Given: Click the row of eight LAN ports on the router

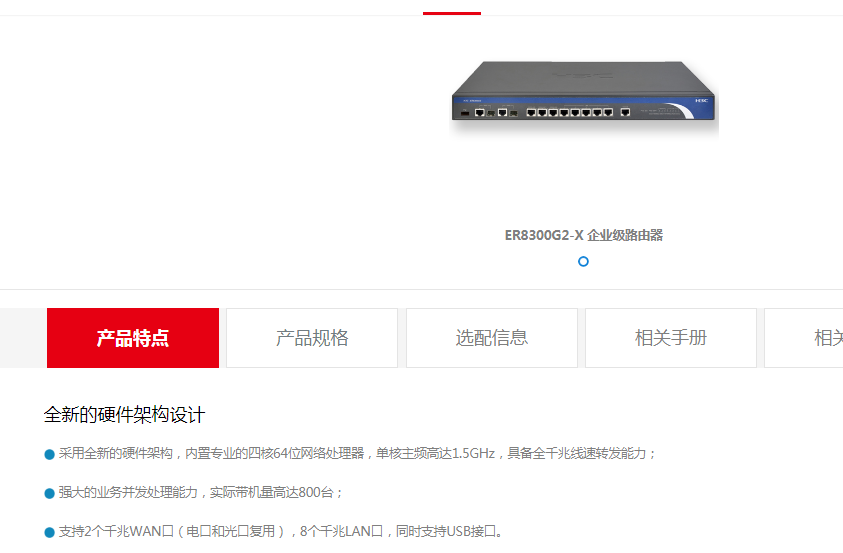Looking at the screenshot, I should (569, 112).
